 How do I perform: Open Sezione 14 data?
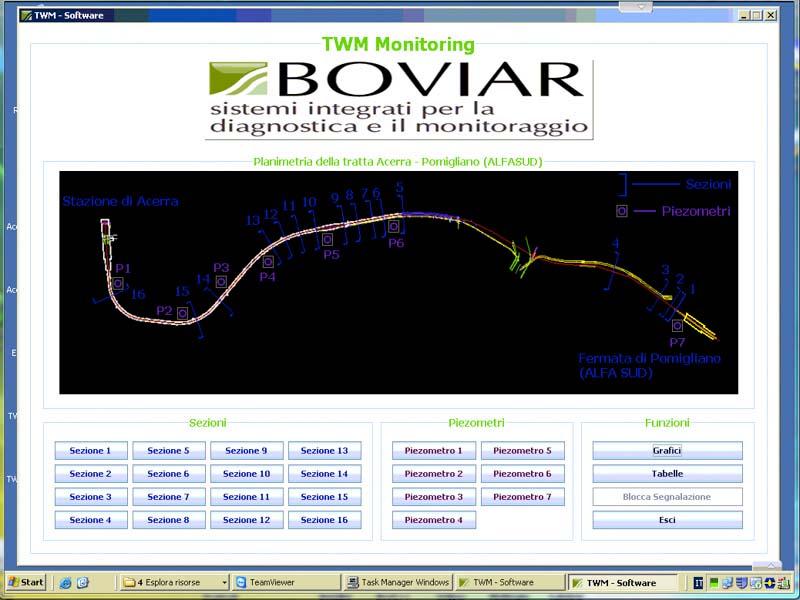point(324,473)
